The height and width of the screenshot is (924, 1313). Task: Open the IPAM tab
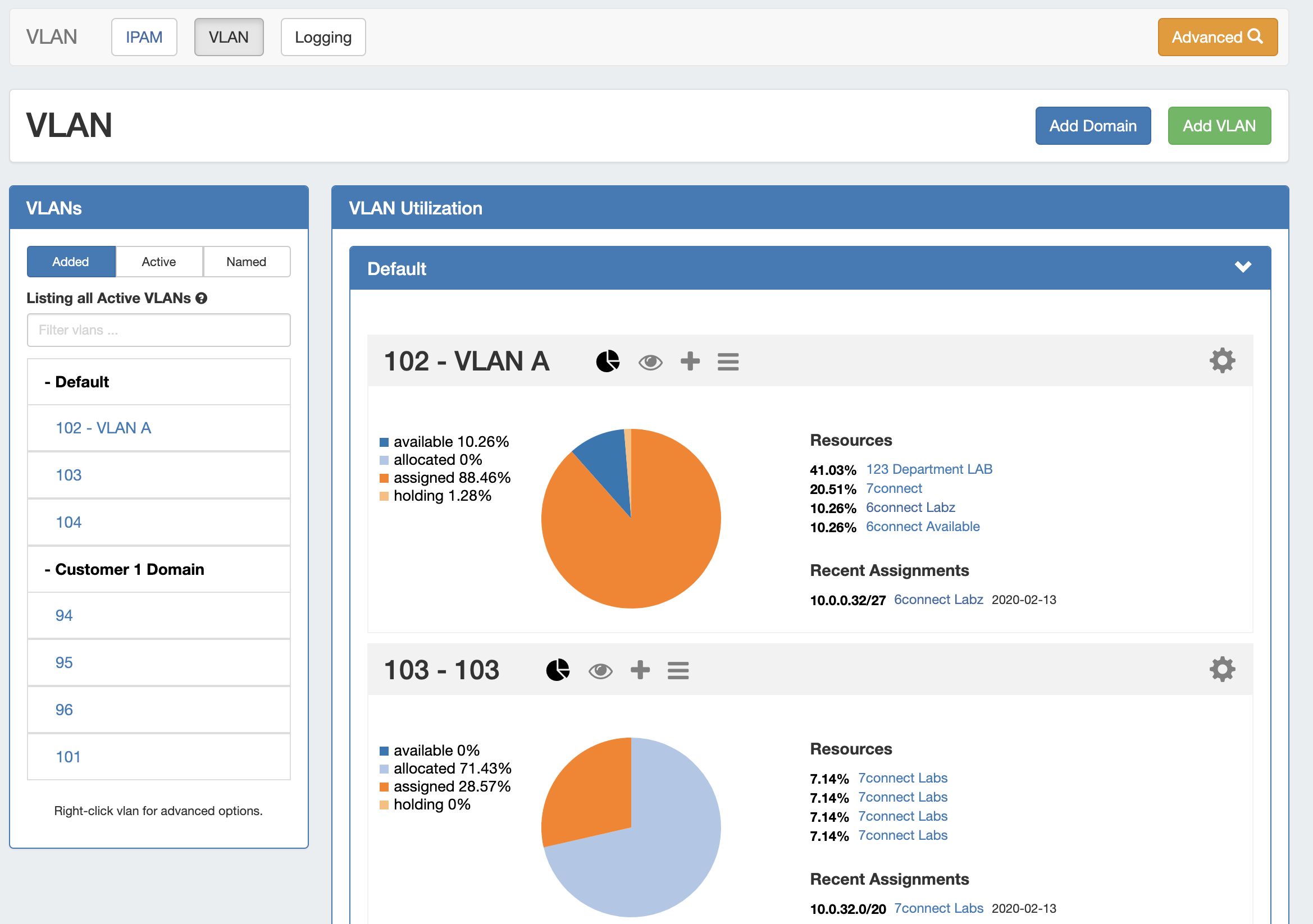144,37
